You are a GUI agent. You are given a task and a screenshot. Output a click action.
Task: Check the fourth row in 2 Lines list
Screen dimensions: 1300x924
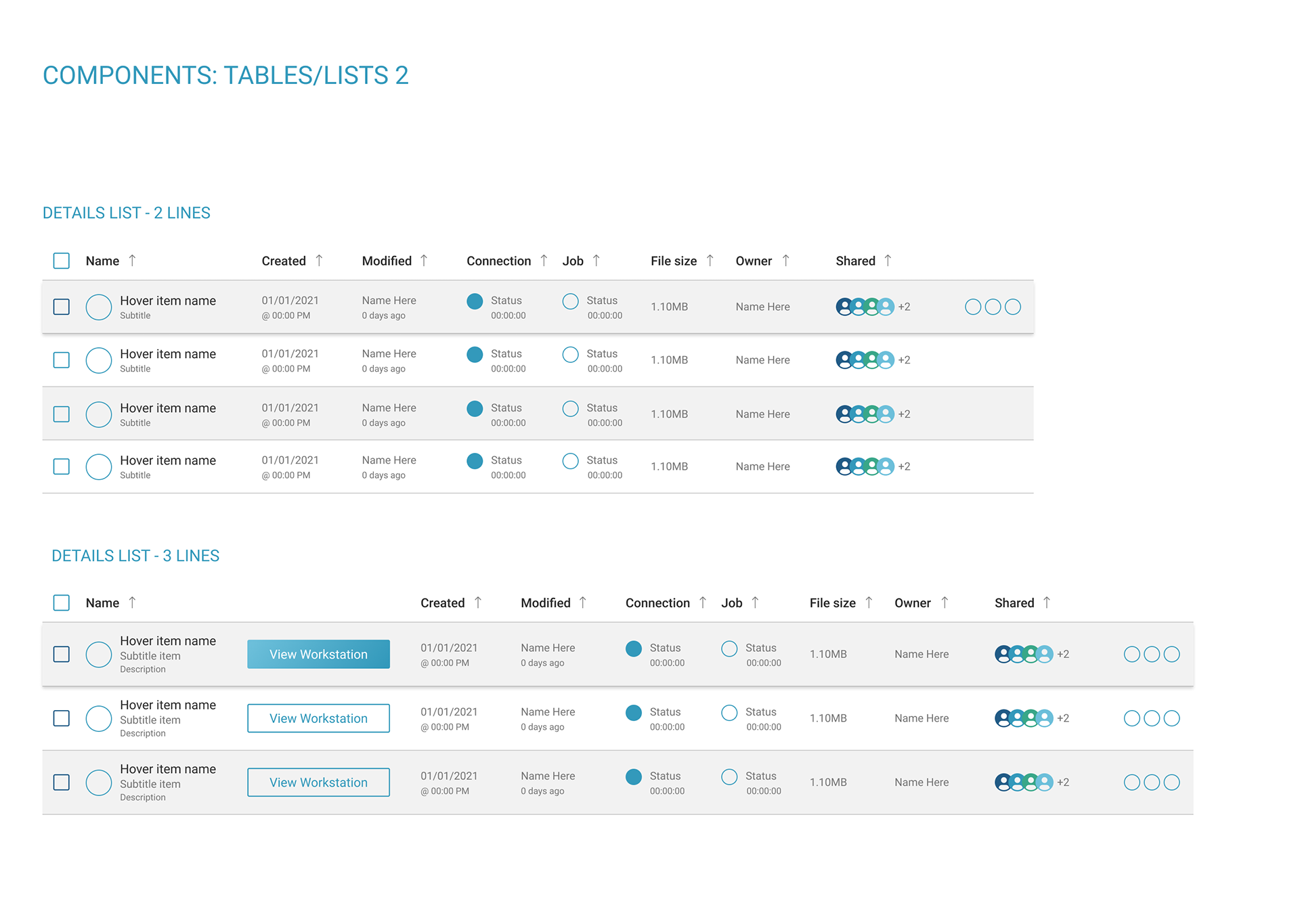point(62,466)
